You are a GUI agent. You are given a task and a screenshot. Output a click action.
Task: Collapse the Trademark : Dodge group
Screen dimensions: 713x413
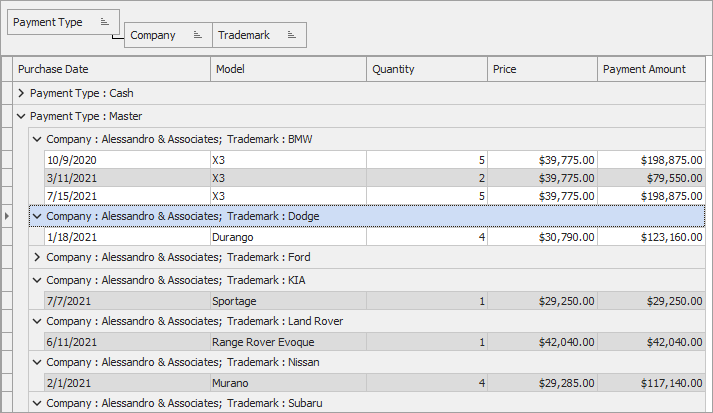tap(38, 215)
